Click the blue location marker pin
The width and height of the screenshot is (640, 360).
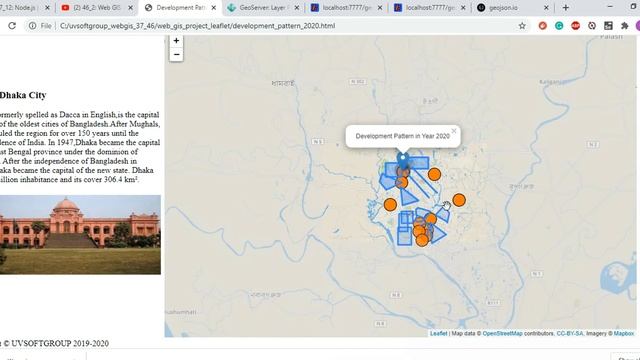click(x=403, y=160)
